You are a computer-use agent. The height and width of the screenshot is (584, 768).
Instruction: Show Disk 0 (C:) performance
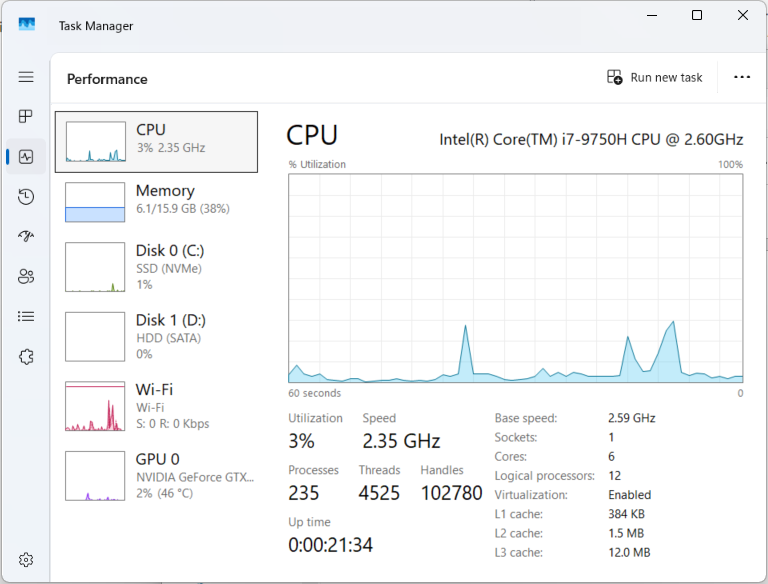point(156,266)
